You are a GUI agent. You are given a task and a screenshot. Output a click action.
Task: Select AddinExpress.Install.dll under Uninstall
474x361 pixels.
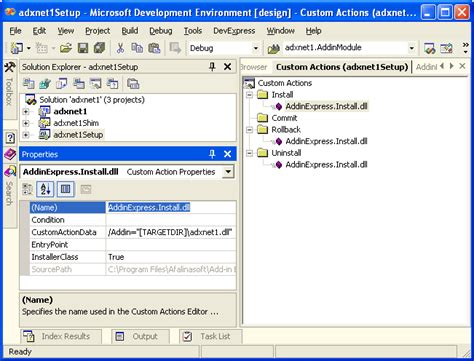[x=326, y=165]
